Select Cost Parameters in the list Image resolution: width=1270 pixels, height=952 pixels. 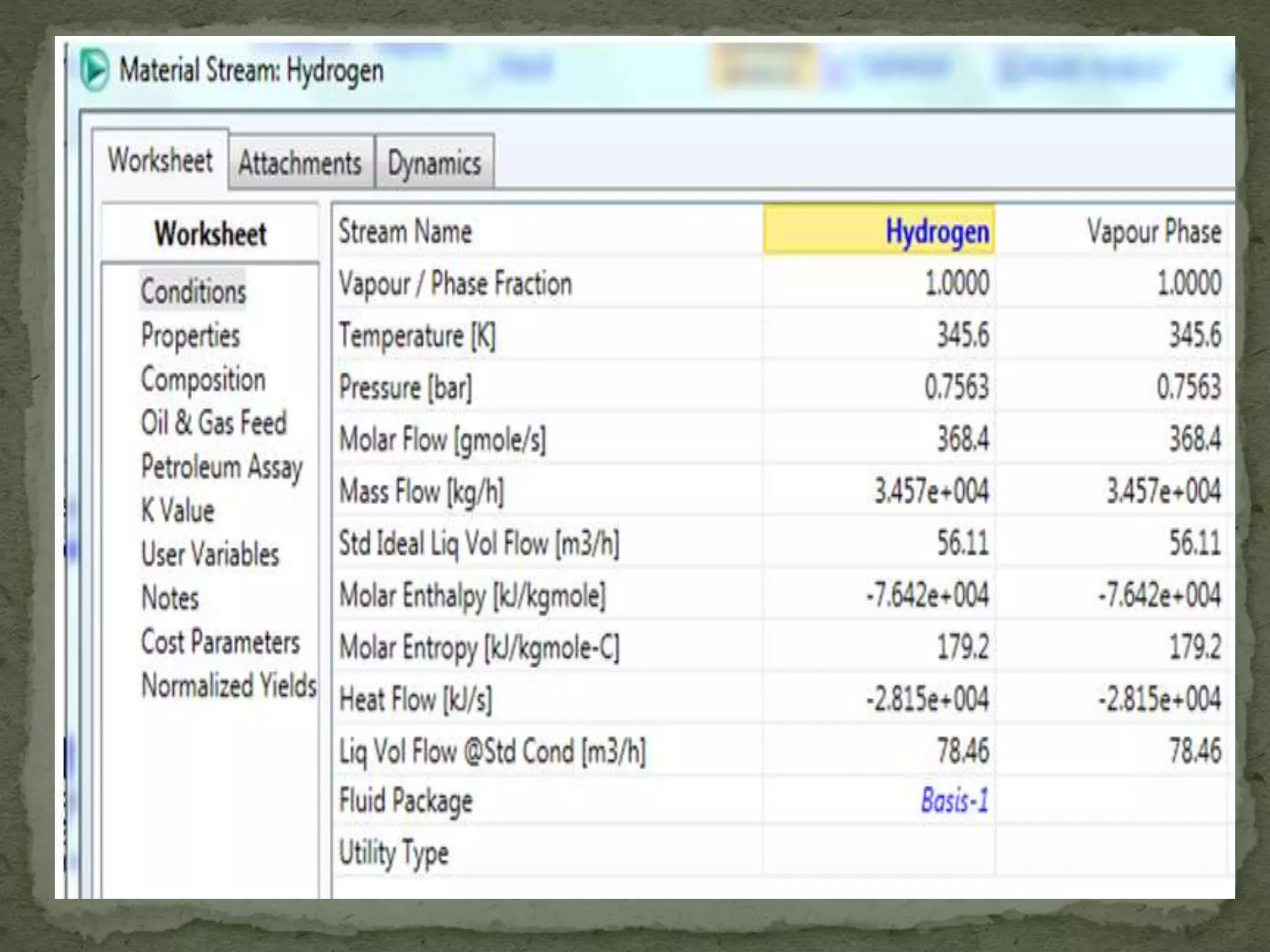tap(221, 642)
